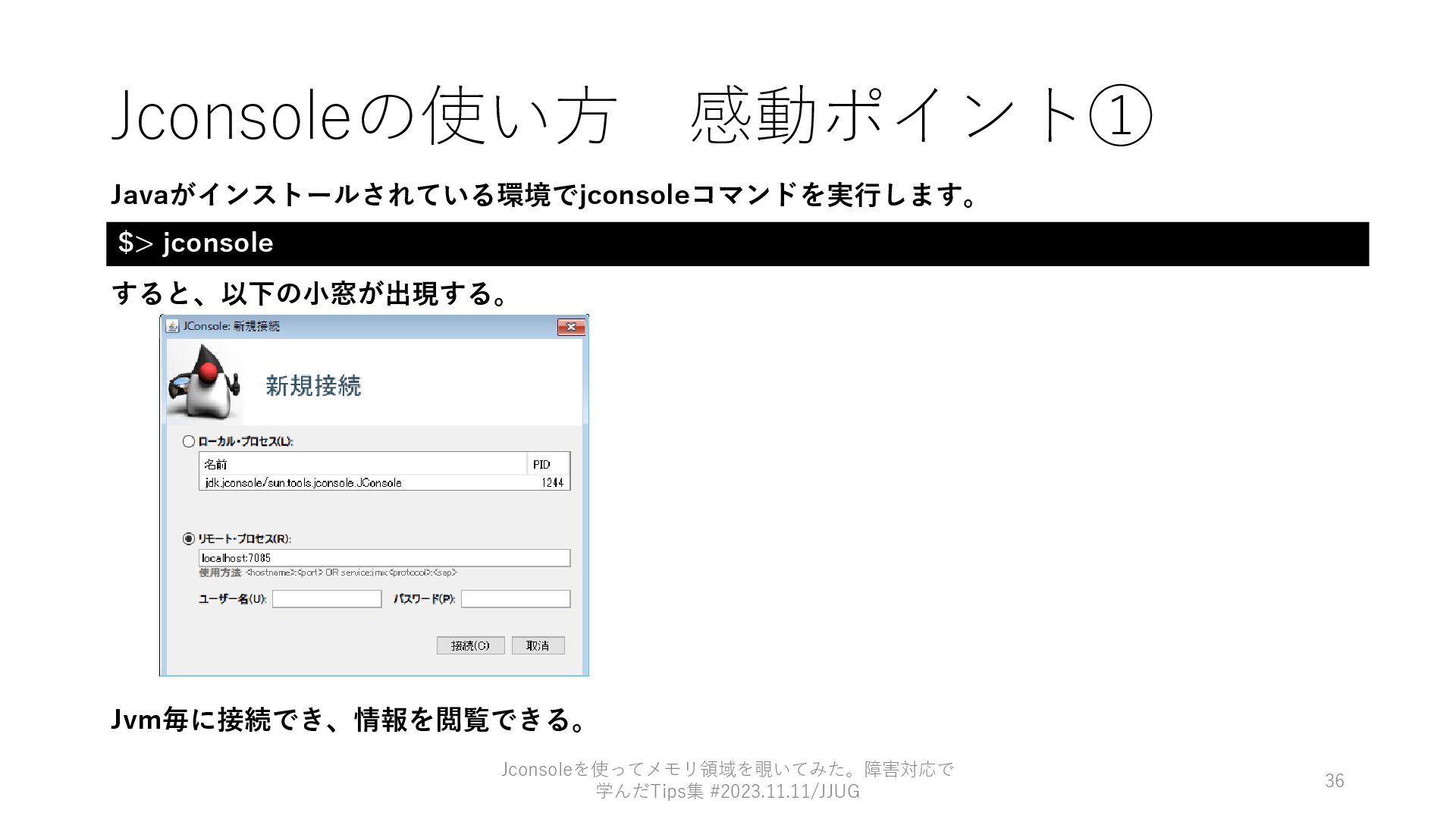Select the リモート・プロセス radio button
The image size is (1456, 819).
[x=189, y=539]
